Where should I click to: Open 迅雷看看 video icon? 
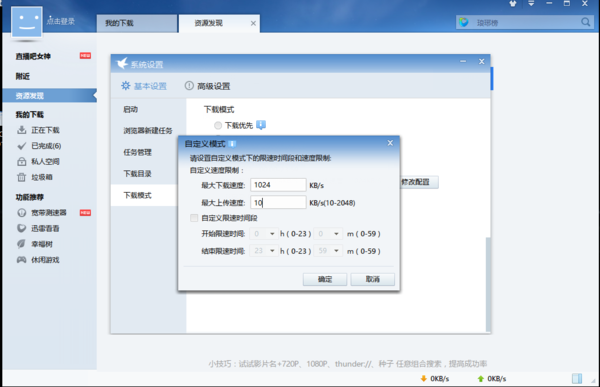click(x=21, y=228)
